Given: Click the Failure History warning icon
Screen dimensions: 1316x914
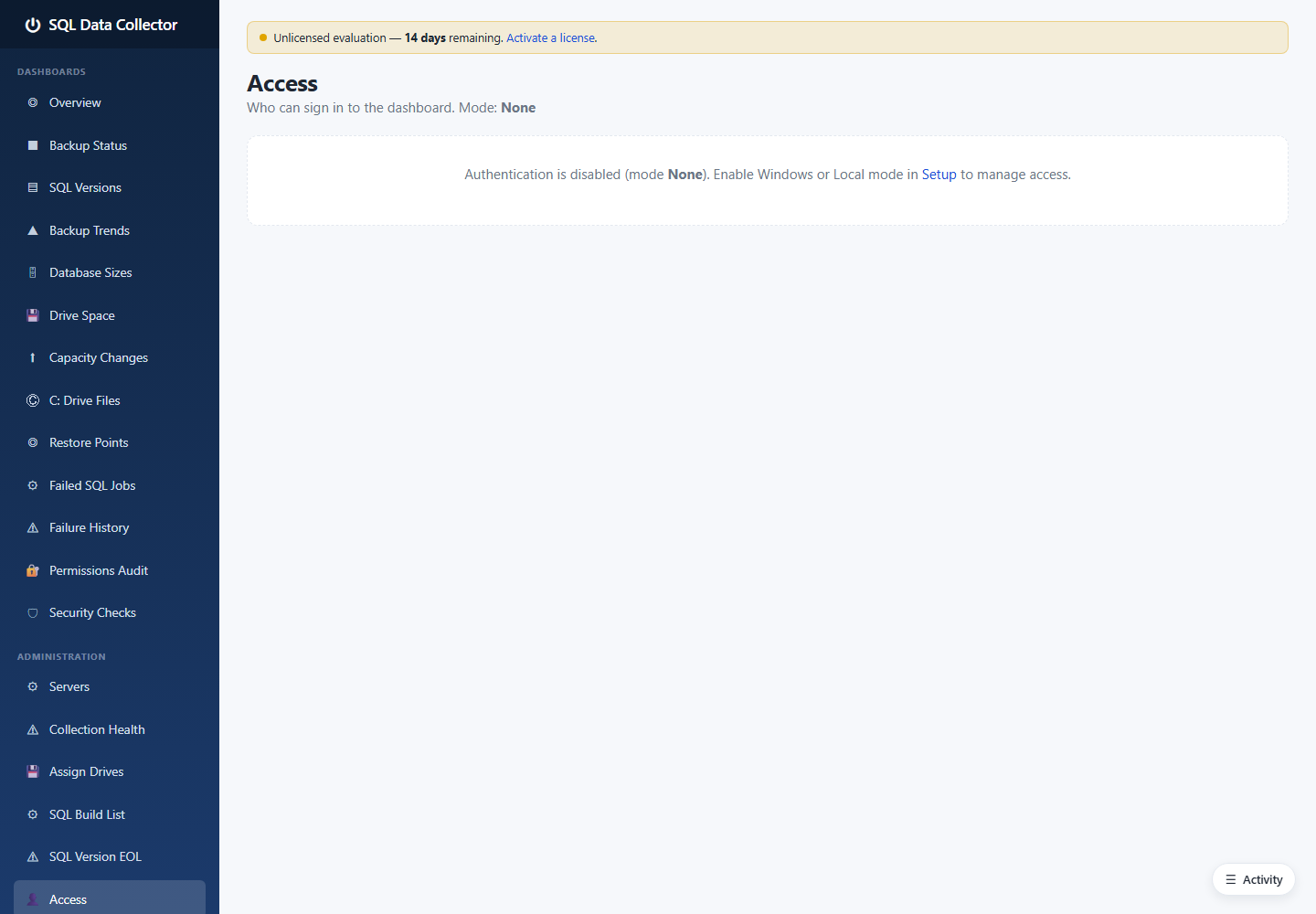Looking at the screenshot, I should tap(33, 528).
